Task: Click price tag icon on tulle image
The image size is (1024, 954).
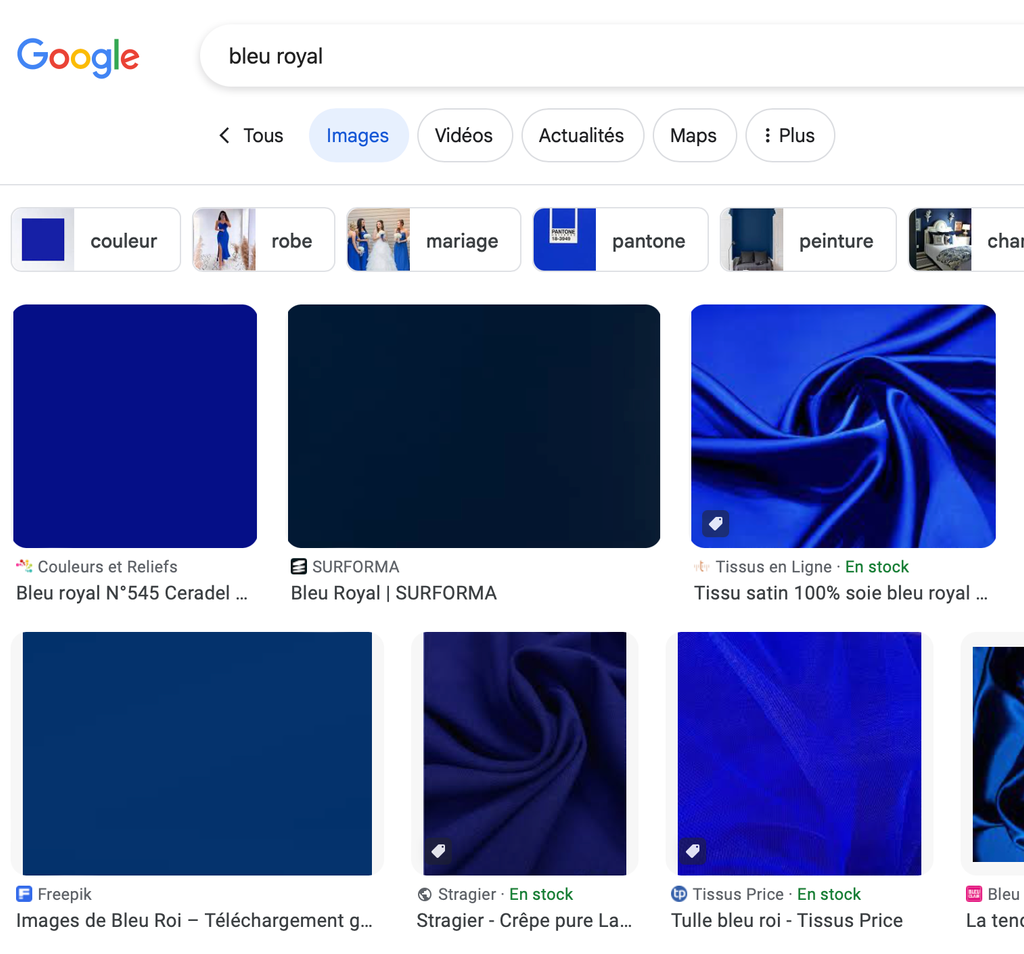Action: click(x=692, y=851)
